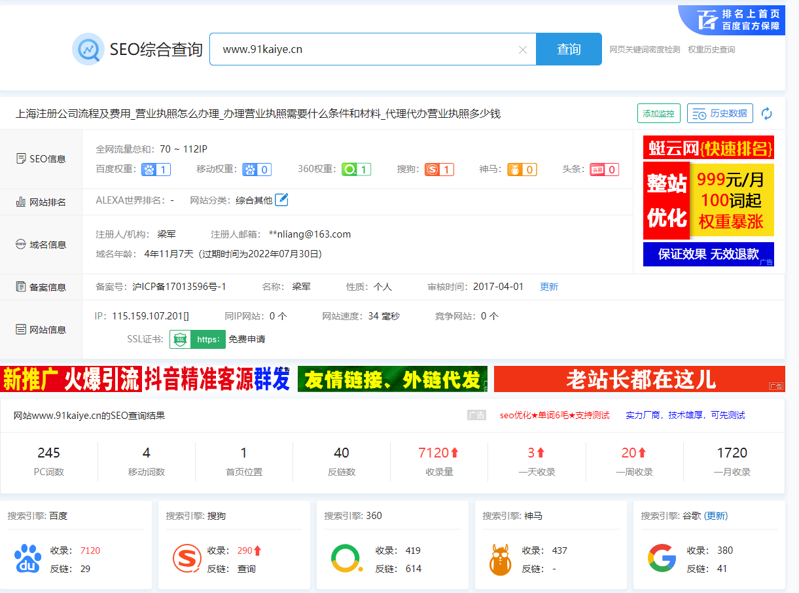799x593 pixels.
Task: Click 360 反链 value 614
Action: tap(413, 569)
